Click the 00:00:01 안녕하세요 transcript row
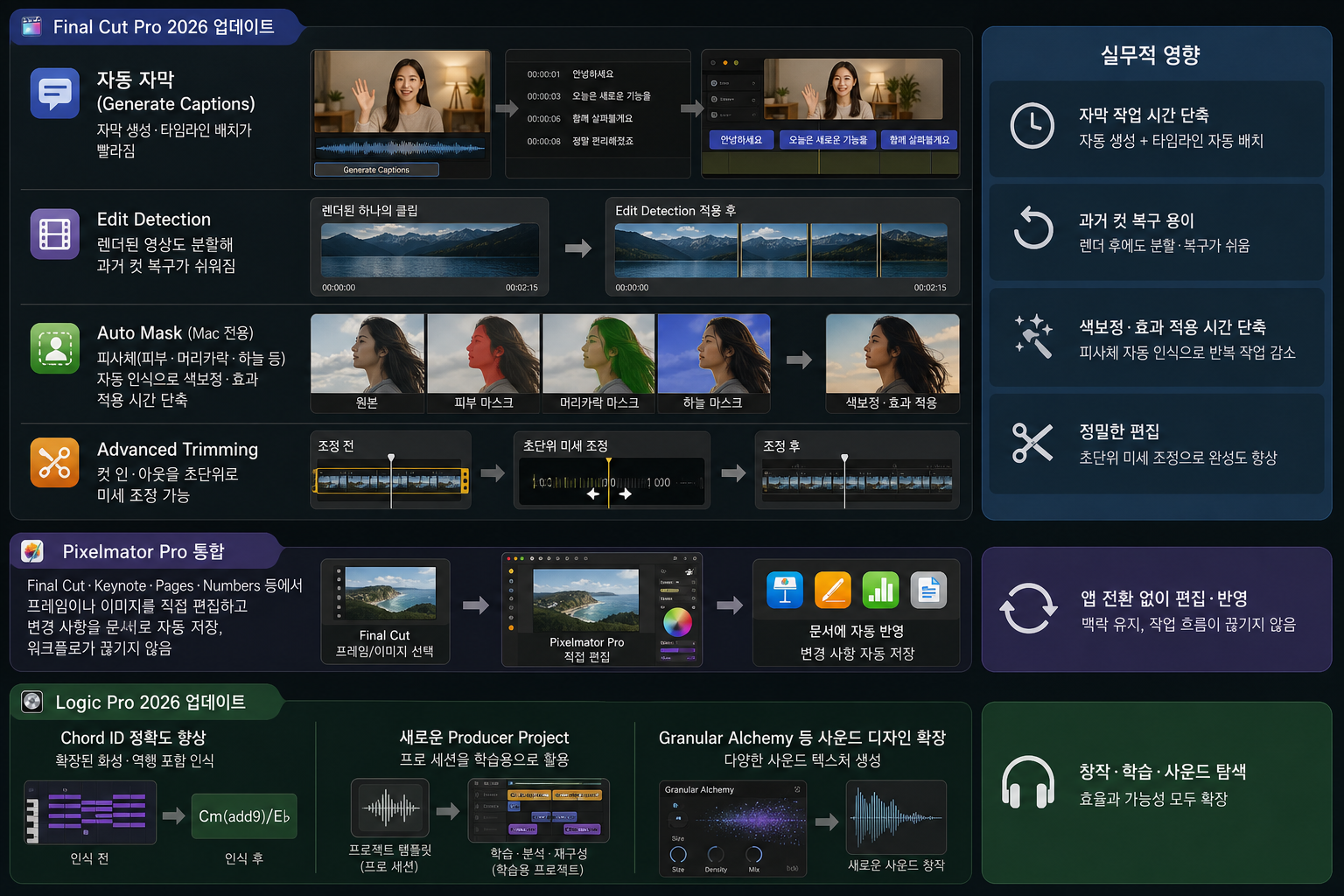 click(570, 74)
